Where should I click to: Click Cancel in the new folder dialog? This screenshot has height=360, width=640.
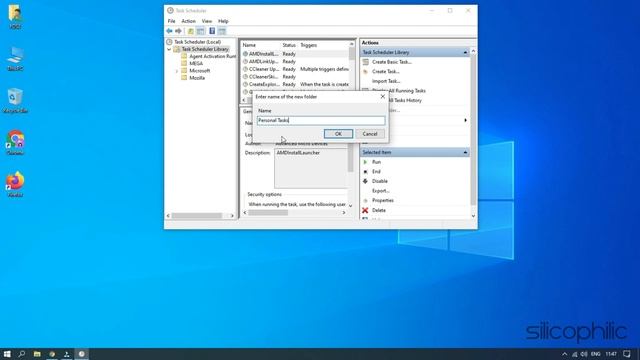pyautogui.click(x=370, y=134)
